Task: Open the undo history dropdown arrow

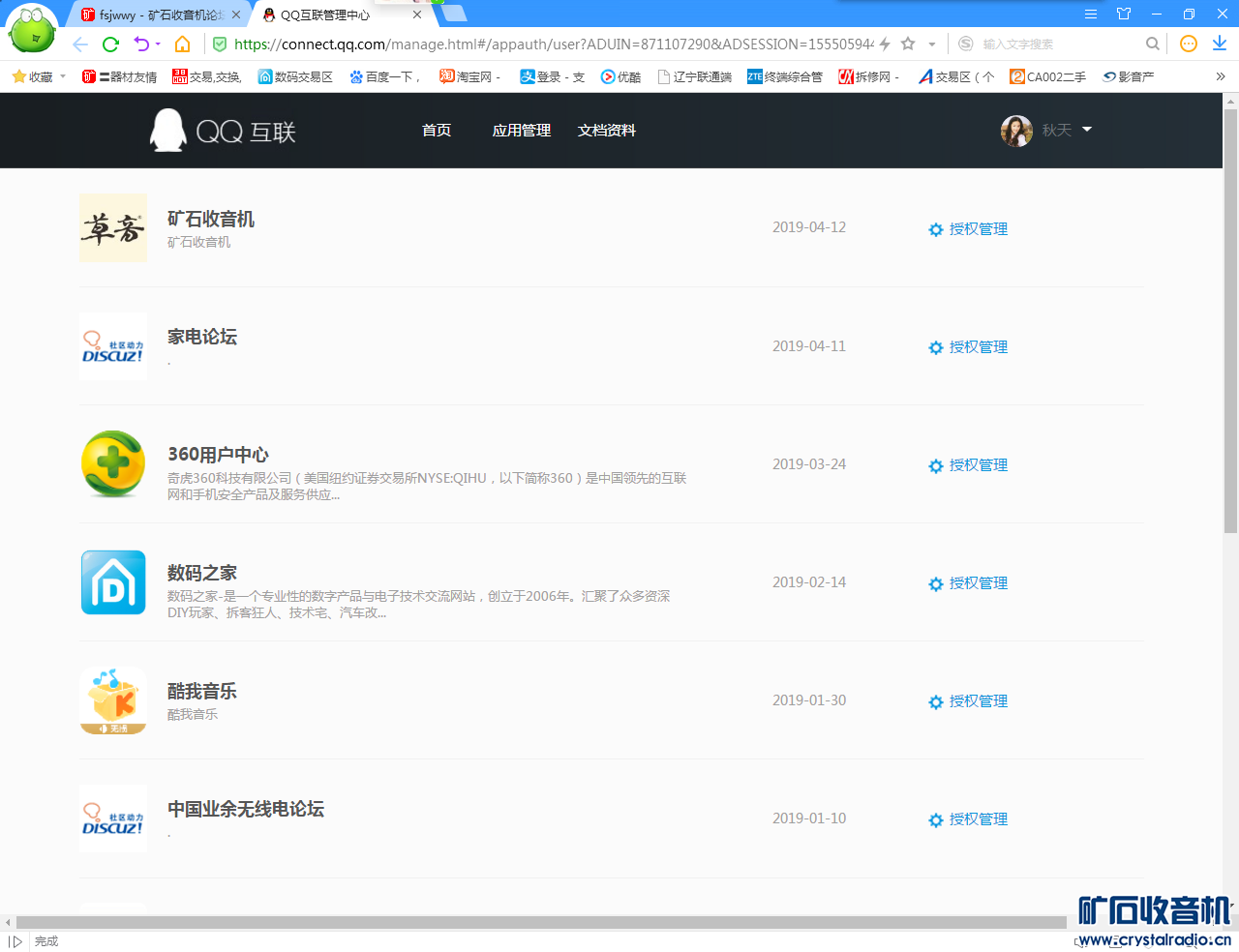Action: (x=158, y=44)
